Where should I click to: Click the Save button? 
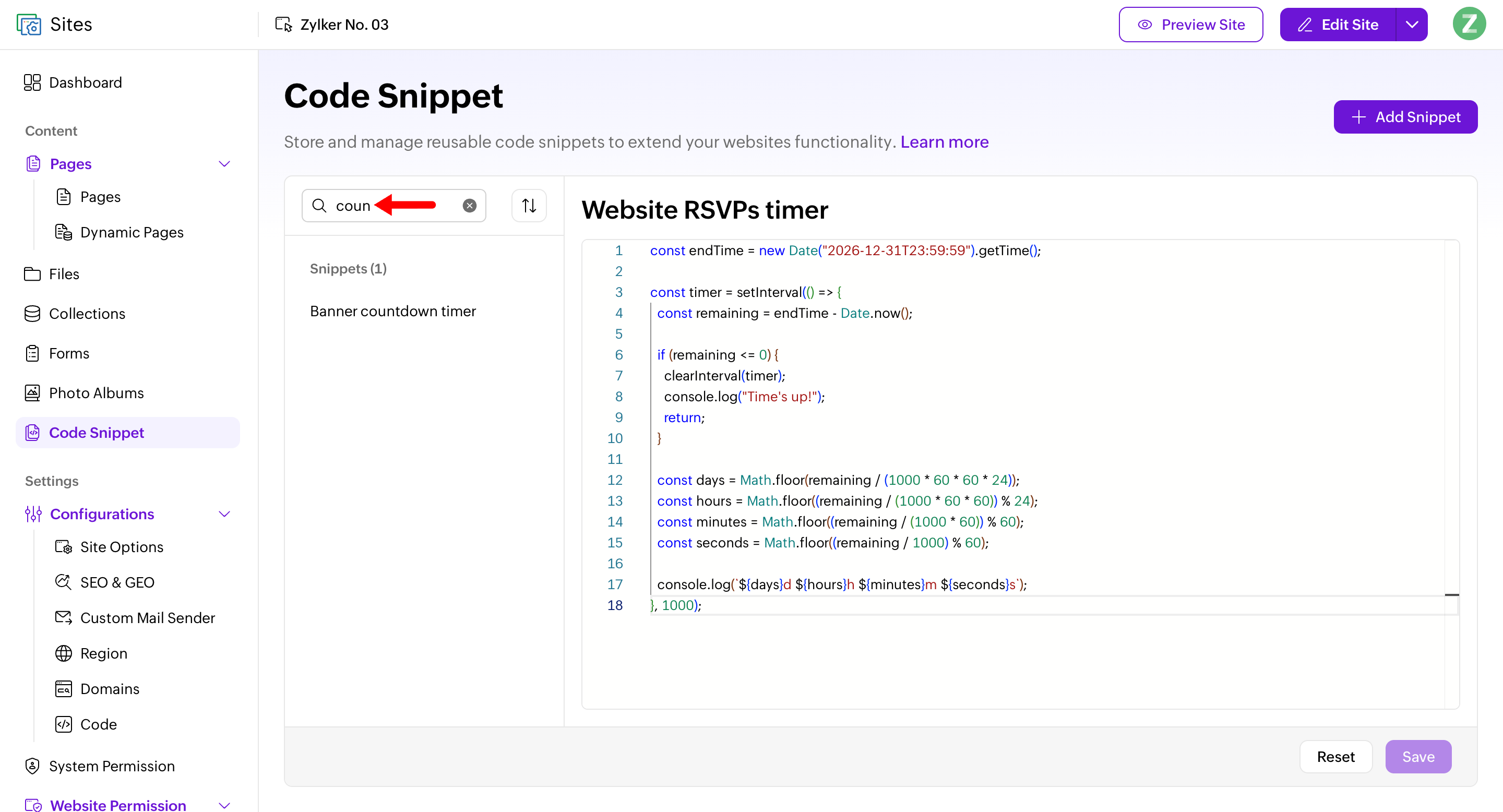click(1418, 757)
